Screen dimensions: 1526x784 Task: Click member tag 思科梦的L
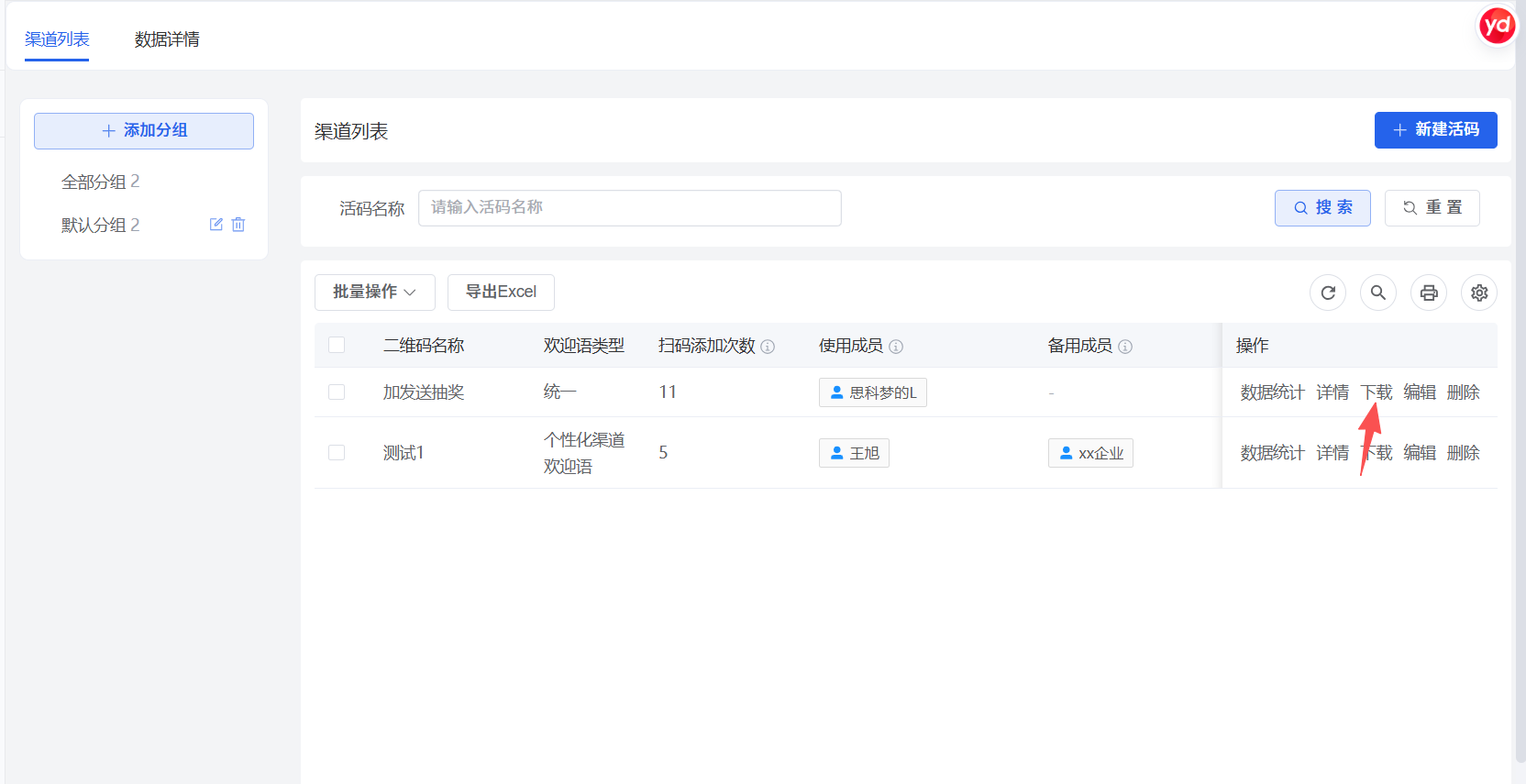point(873,392)
